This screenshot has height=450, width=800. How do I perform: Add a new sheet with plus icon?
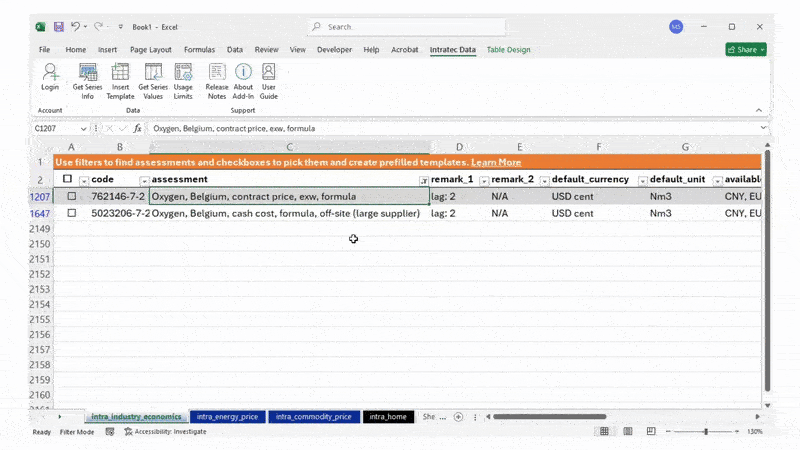tap(458, 417)
